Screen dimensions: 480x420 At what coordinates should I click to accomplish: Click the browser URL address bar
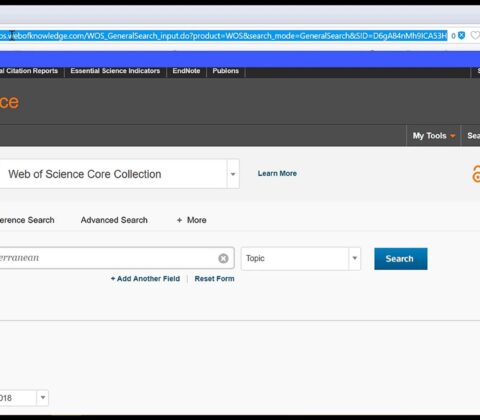223,35
